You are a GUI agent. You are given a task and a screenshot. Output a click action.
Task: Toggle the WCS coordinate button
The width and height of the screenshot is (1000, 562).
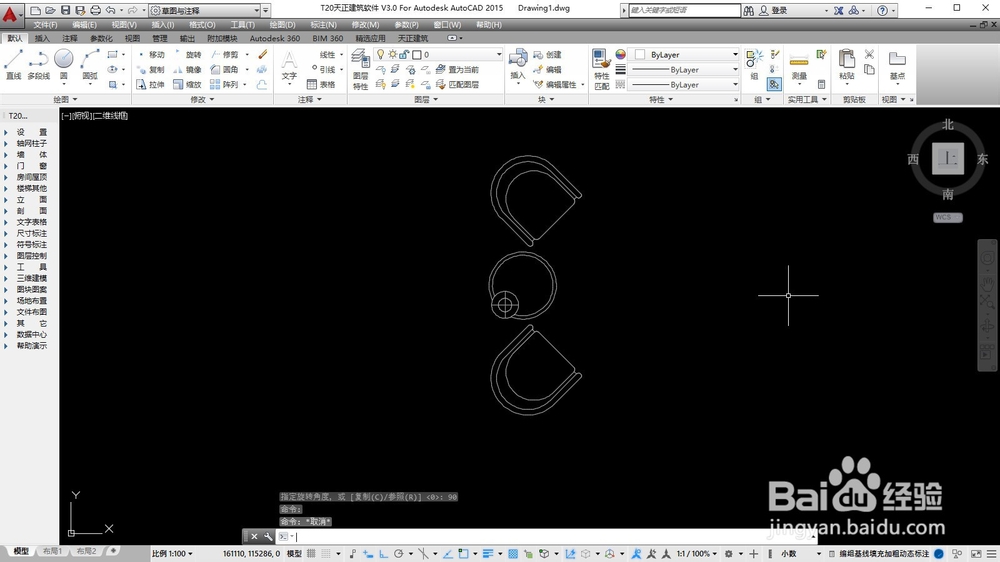(947, 218)
